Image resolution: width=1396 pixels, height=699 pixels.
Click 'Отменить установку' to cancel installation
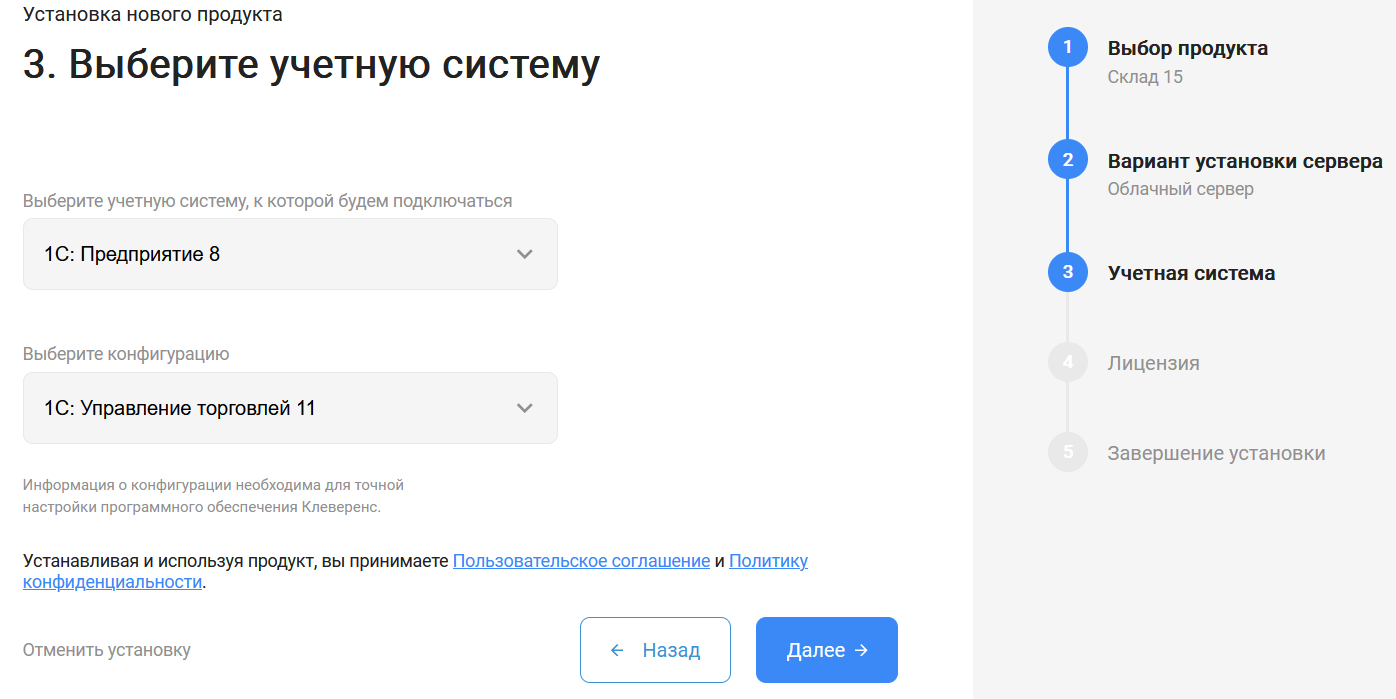(x=107, y=650)
